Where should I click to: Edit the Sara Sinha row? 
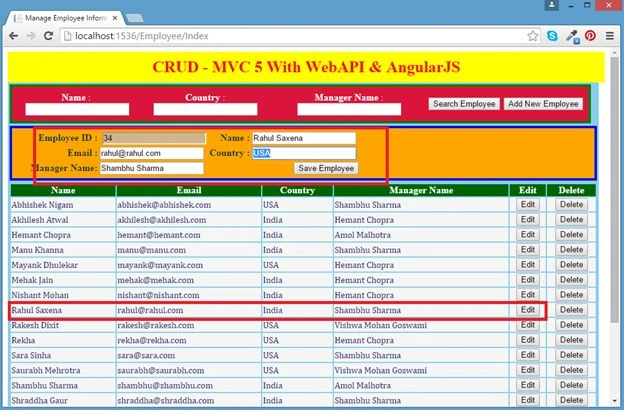[x=528, y=355]
